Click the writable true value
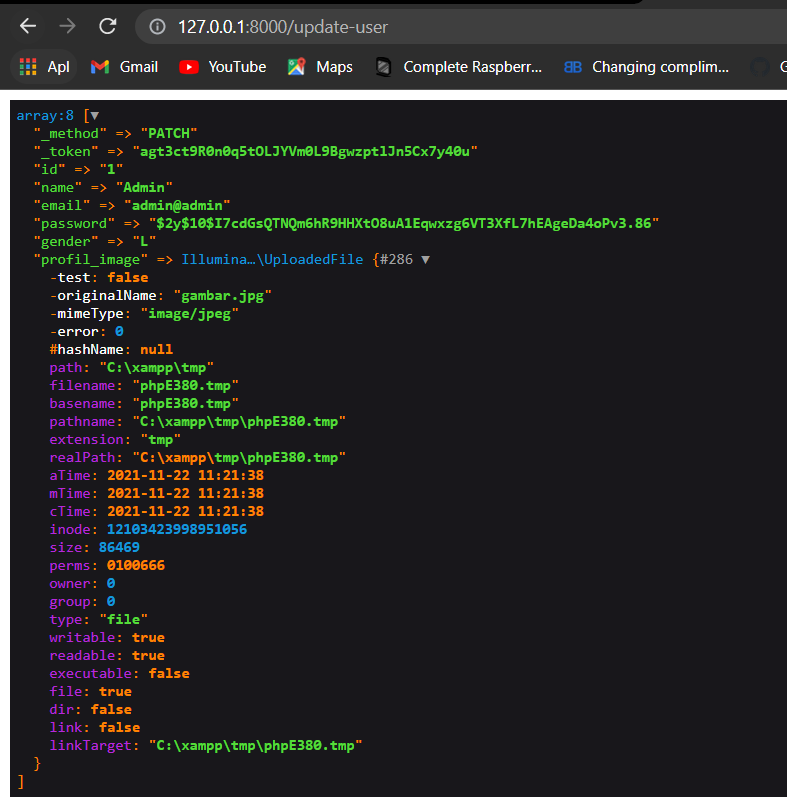The width and height of the screenshot is (787, 799). [x=148, y=637]
